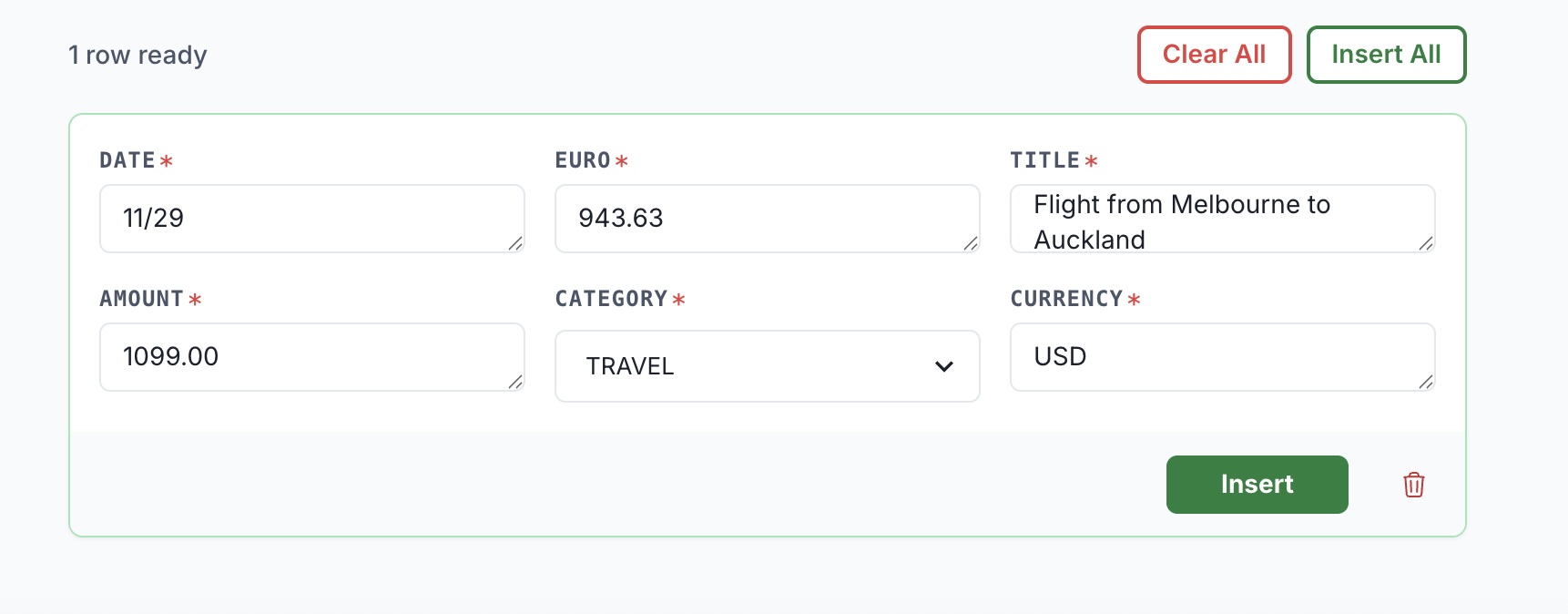The width and height of the screenshot is (1568, 614).
Task: Click the '1 row ready' status text
Action: (137, 55)
